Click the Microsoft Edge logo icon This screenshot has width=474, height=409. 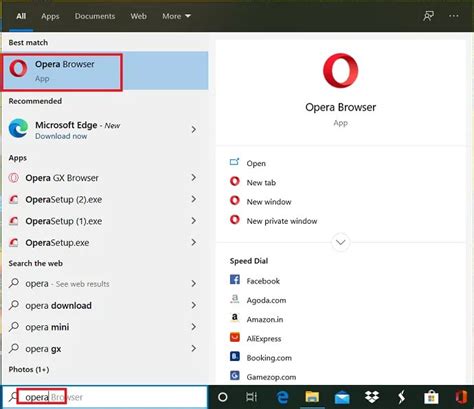(x=18, y=128)
